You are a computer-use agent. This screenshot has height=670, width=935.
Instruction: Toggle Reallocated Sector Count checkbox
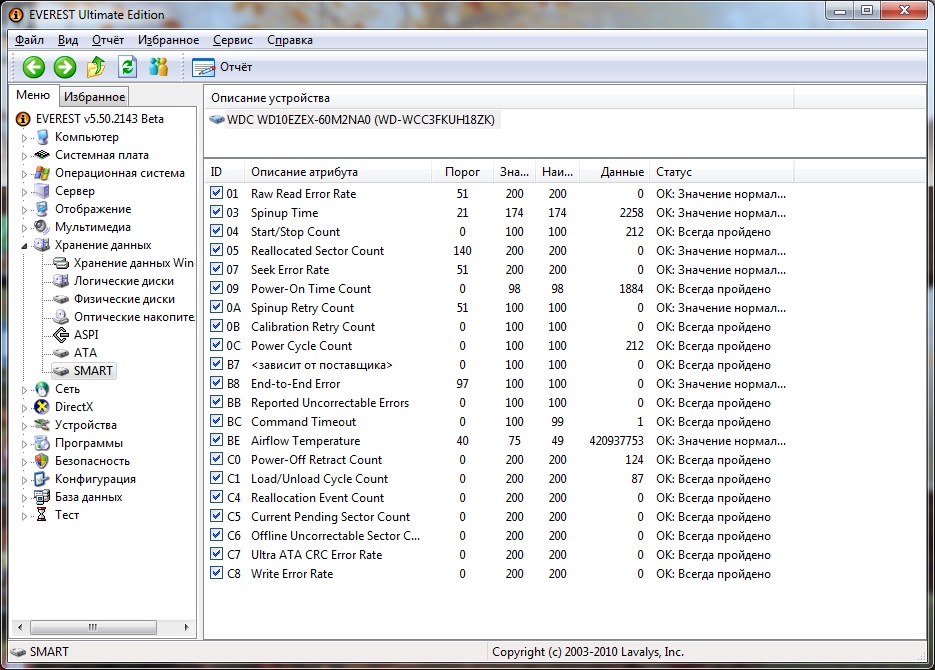tap(216, 250)
